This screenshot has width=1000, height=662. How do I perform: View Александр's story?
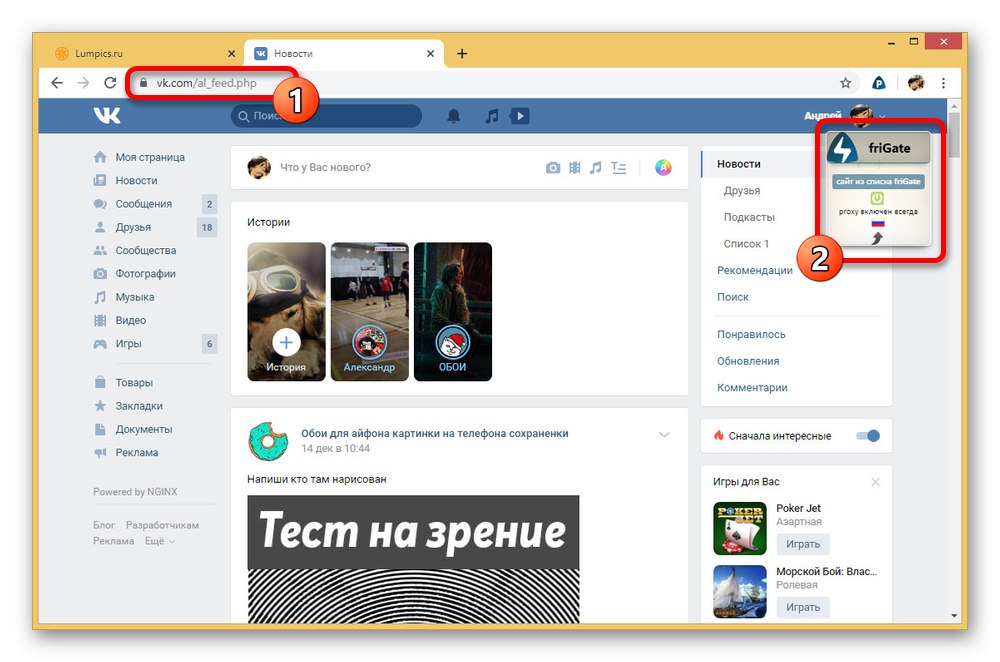point(369,312)
